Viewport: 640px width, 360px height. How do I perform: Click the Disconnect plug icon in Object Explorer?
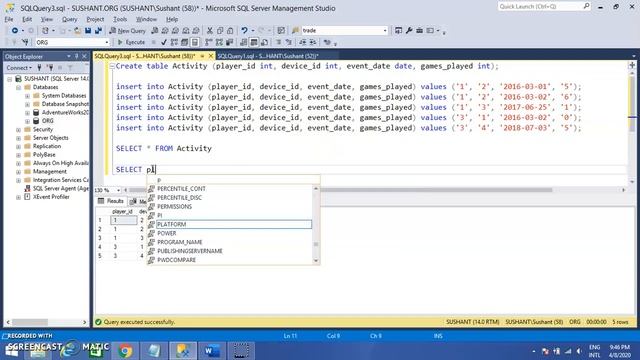pyautogui.click(x=50, y=68)
